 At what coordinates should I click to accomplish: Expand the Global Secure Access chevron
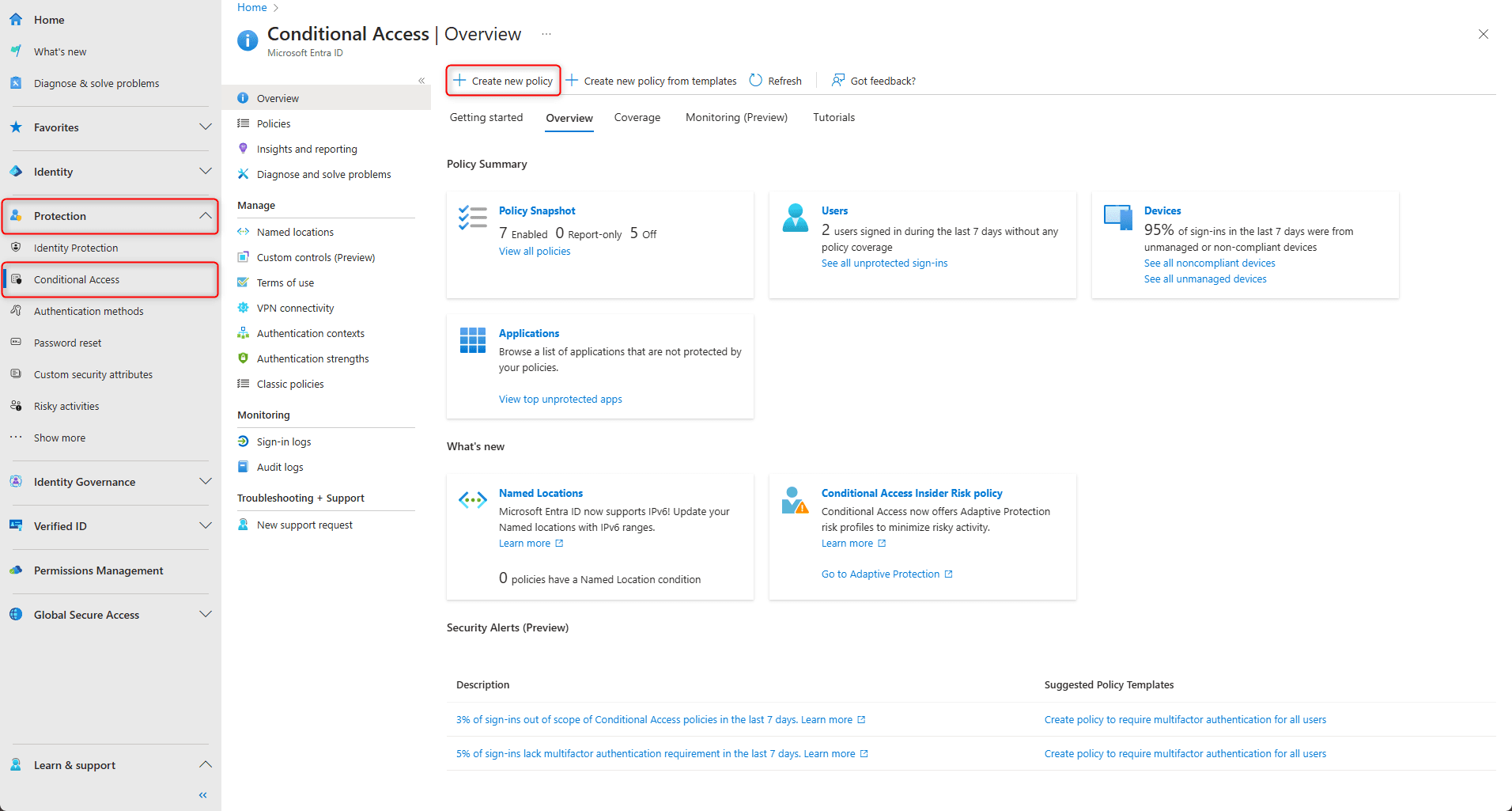click(x=206, y=615)
